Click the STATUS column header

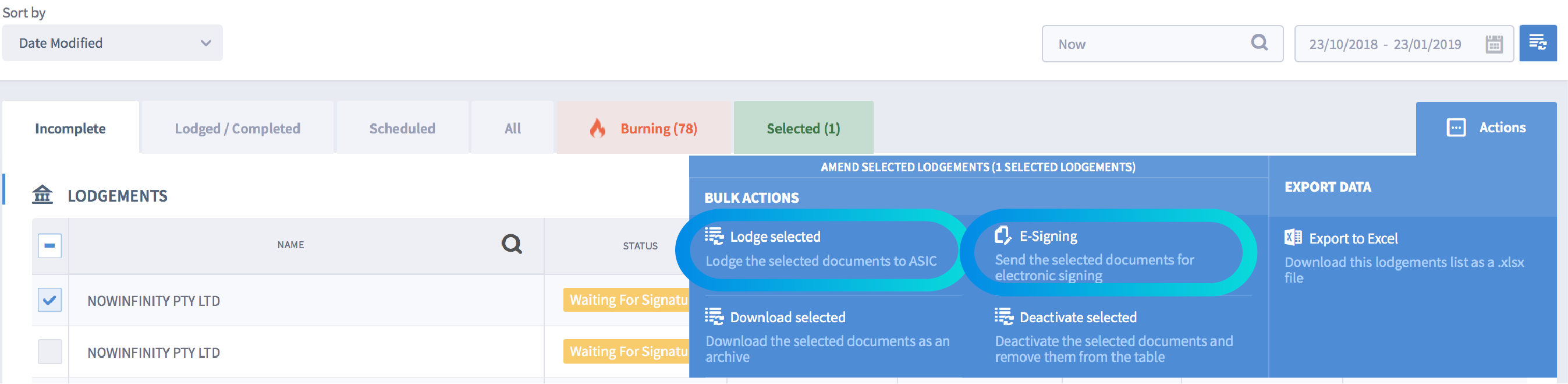[640, 246]
